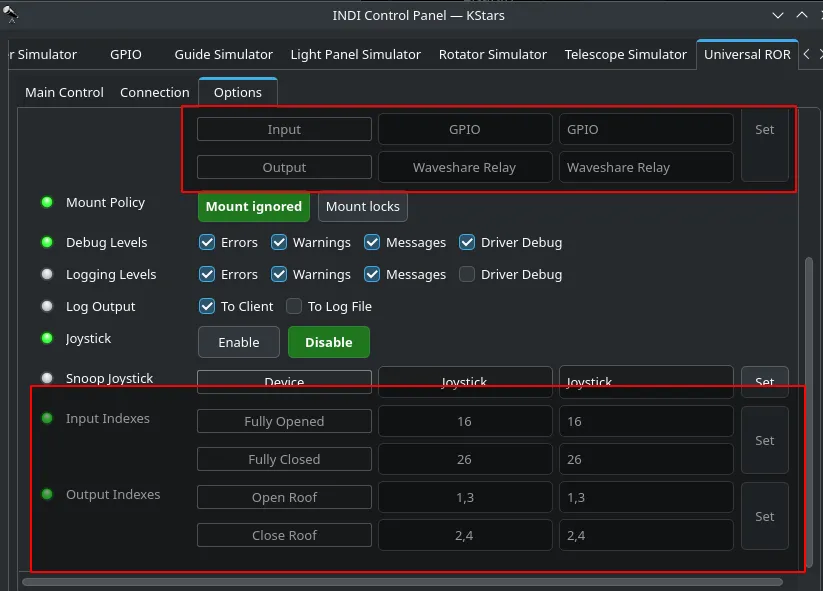Select the Mount ignored policy button
Image resolution: width=823 pixels, height=591 pixels.
(254, 206)
